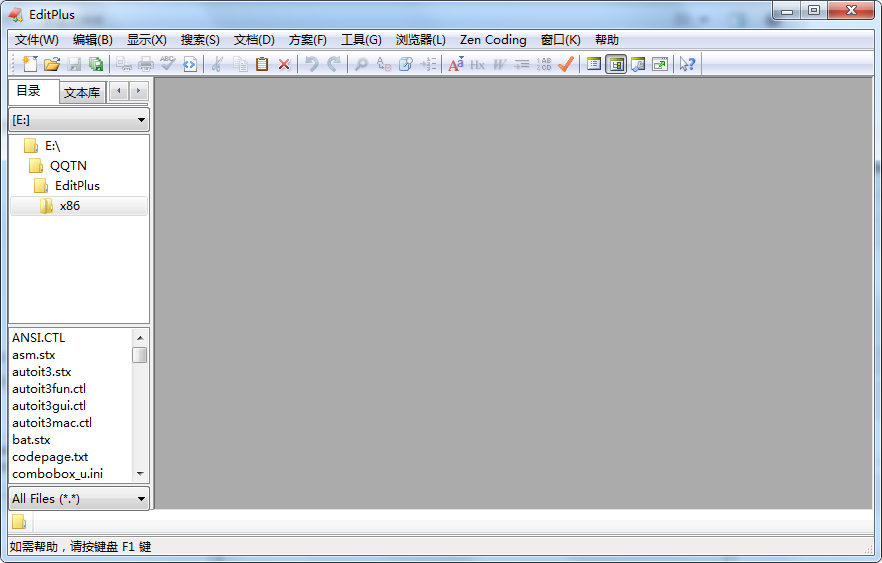Open the 搜索(S) menu

[200, 40]
